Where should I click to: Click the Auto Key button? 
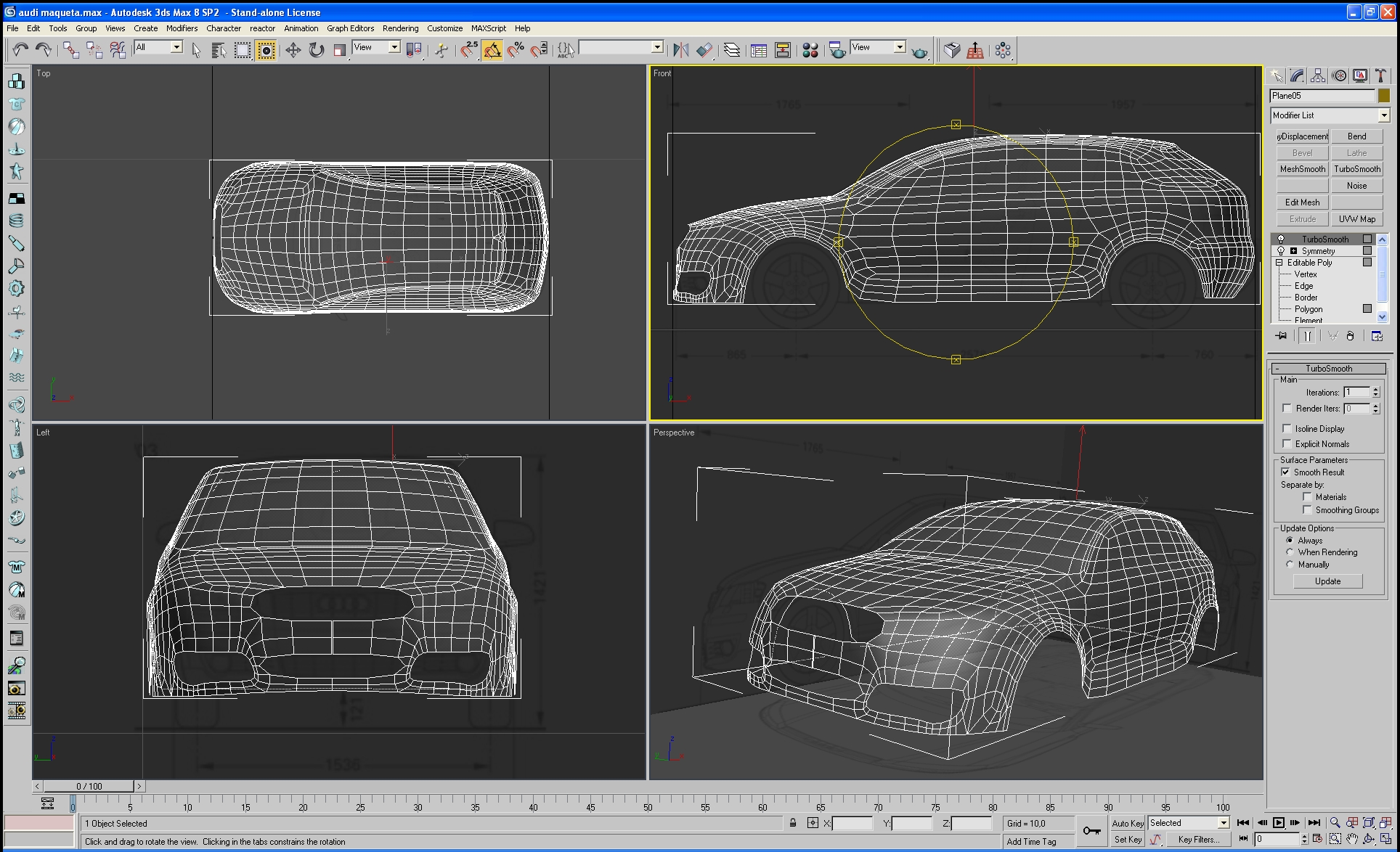pos(1127,823)
